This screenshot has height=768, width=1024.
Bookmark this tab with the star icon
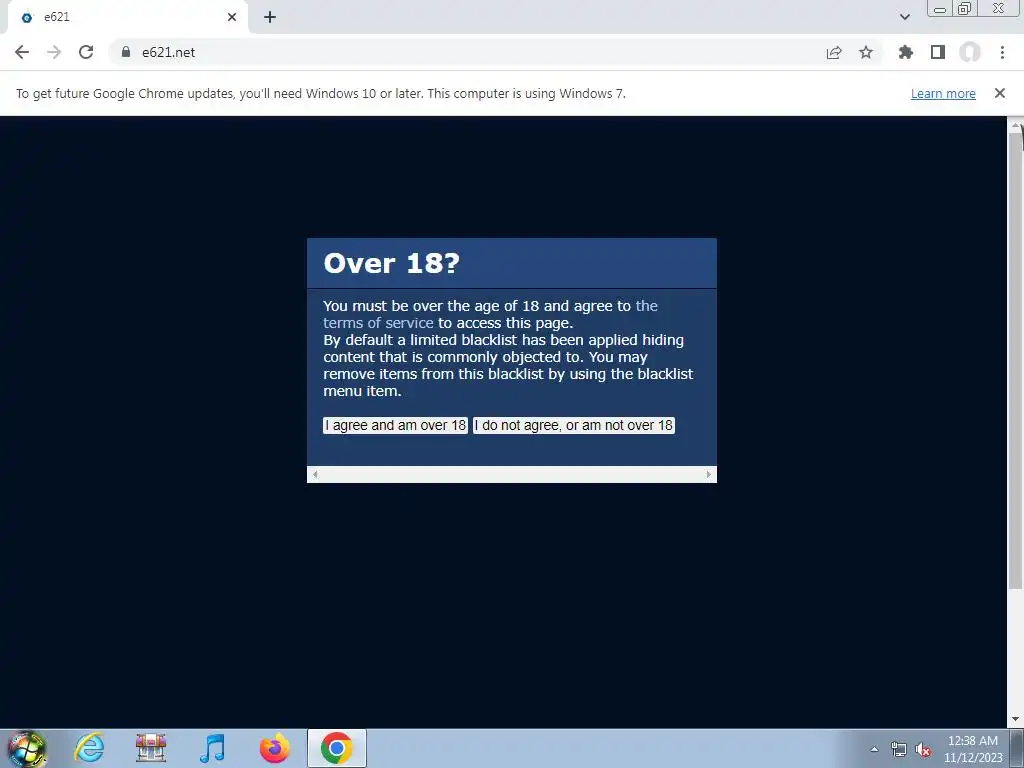(866, 52)
